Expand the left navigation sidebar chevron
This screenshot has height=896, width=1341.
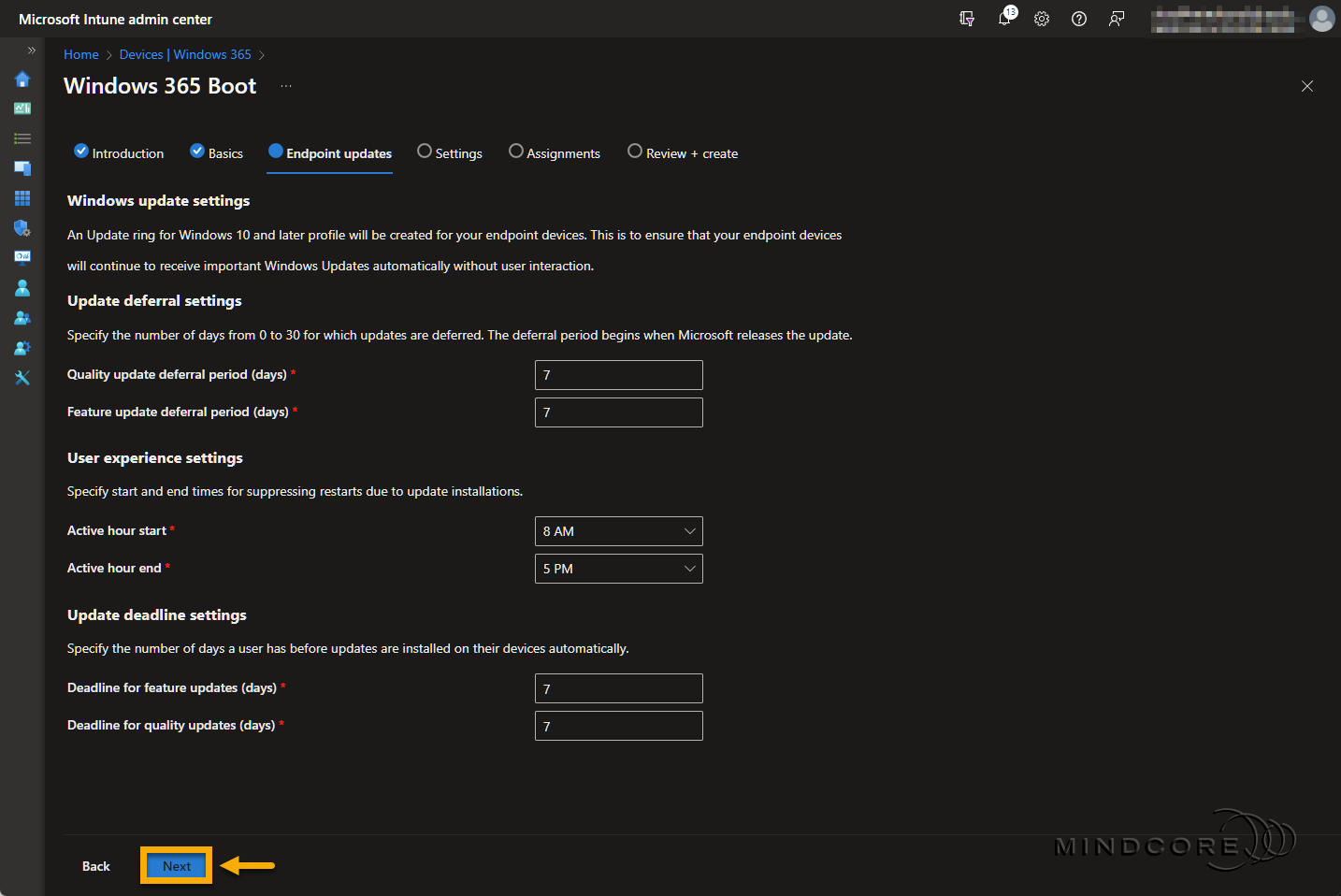click(x=31, y=51)
